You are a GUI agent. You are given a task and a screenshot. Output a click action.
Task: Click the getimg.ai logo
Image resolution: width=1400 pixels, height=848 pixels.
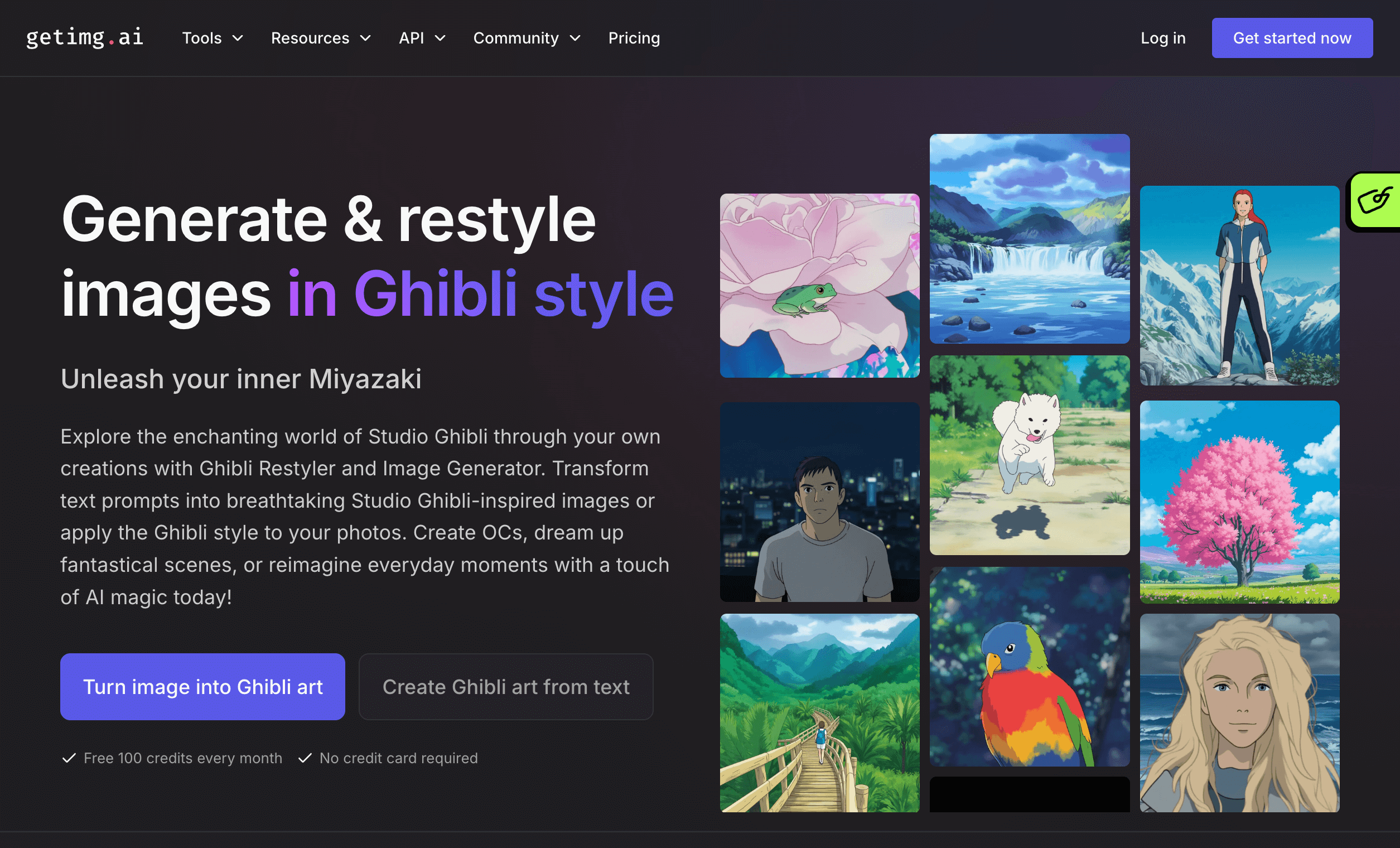point(84,37)
